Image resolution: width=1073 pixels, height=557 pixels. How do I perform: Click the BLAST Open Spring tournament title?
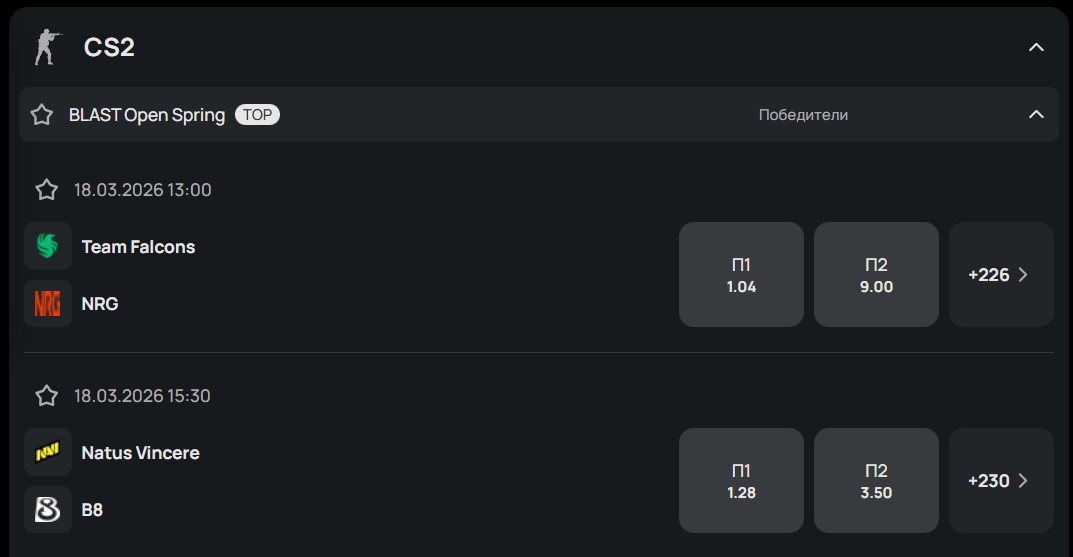pyautogui.click(x=147, y=115)
